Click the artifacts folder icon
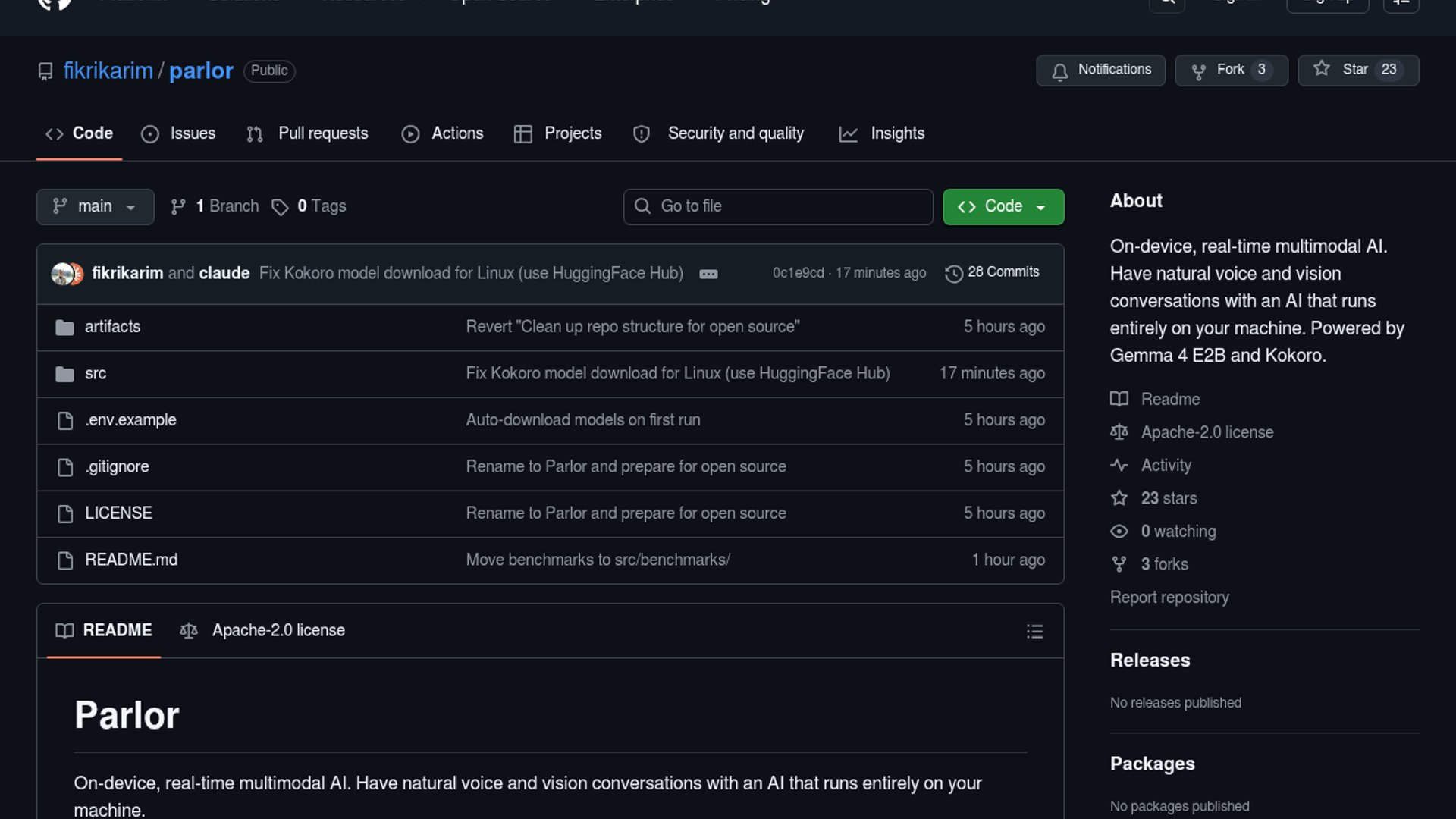The height and width of the screenshot is (819, 1456). pos(64,328)
